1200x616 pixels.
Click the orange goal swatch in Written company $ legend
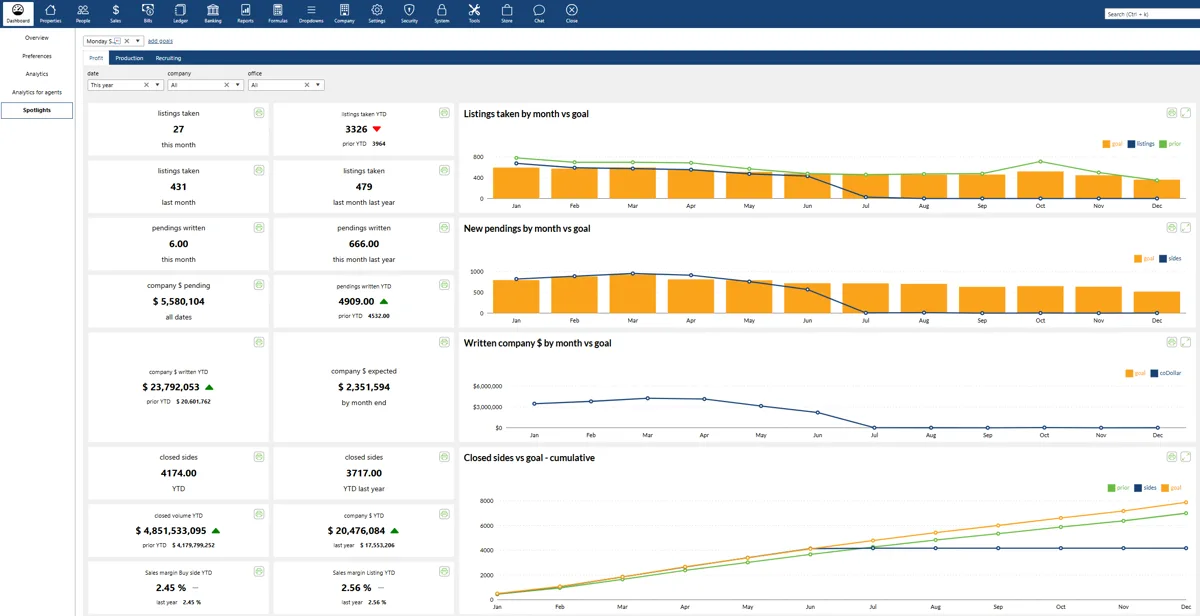(x=1129, y=373)
